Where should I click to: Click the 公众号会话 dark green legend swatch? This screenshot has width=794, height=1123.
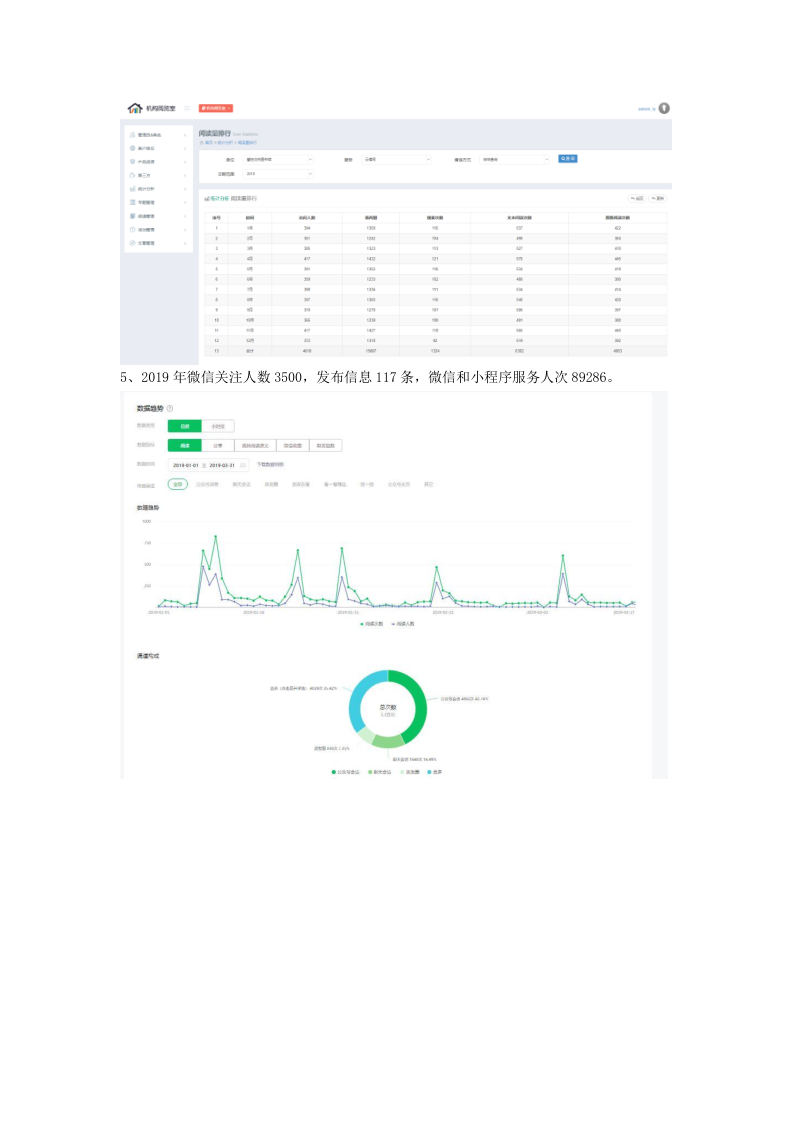(334, 772)
